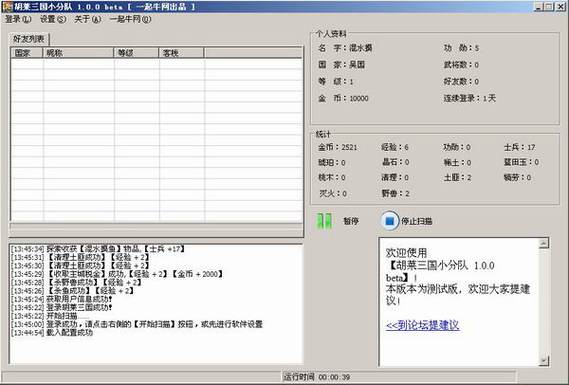Open the 一起牛网(G) menu

click(130, 19)
